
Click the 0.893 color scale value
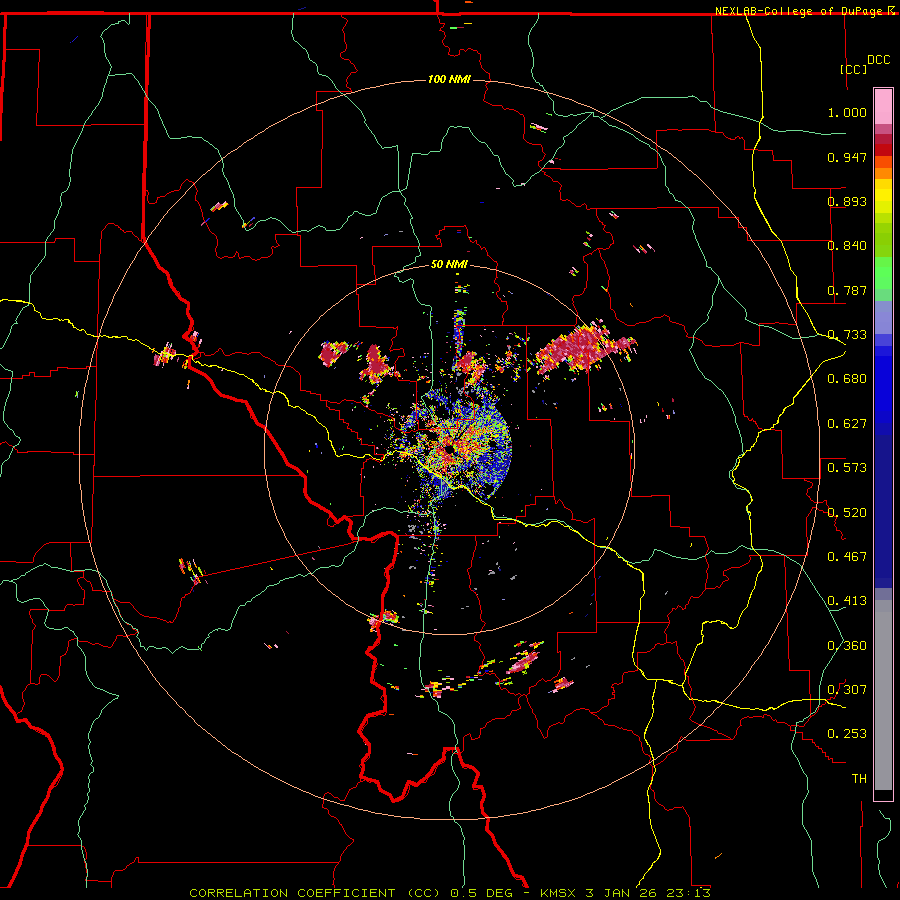tap(847, 201)
